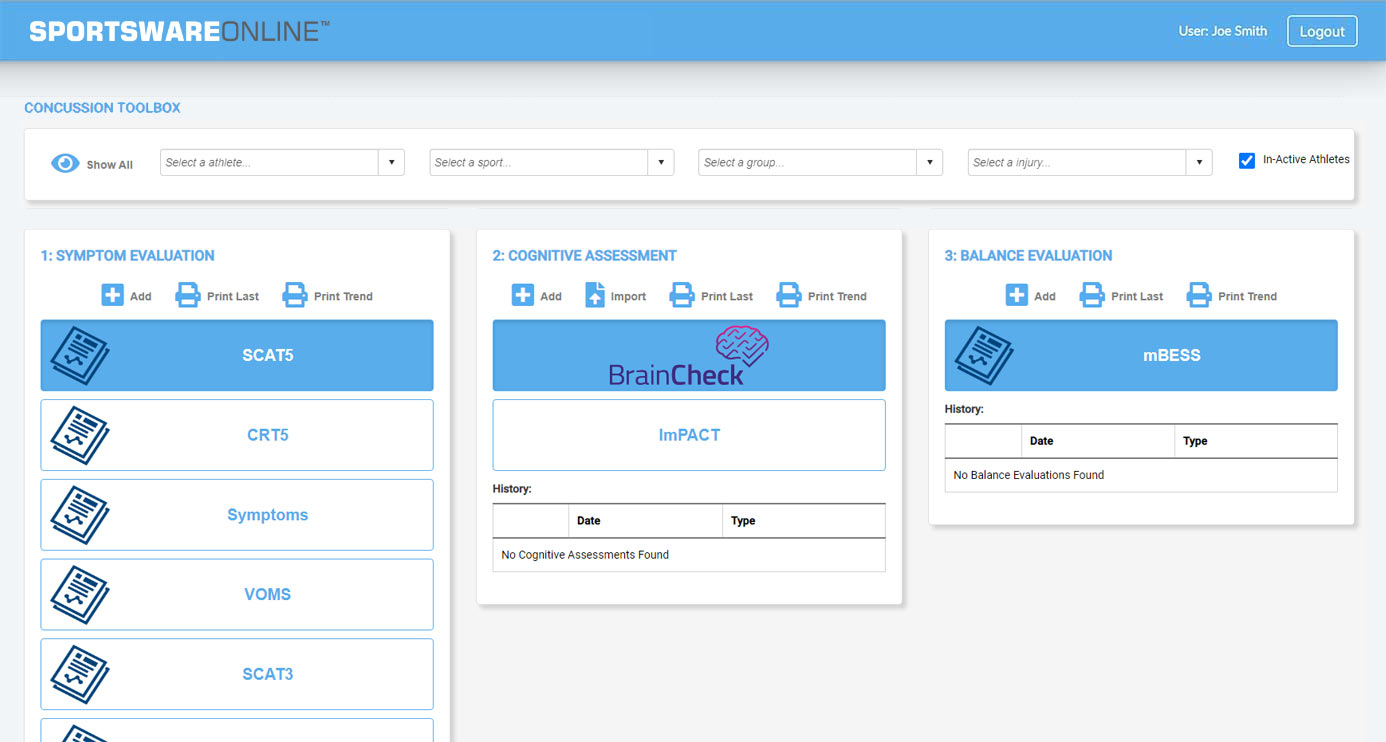The height and width of the screenshot is (742, 1386).
Task: Click the document icon on the CRT5 tile
Action: tap(80, 435)
